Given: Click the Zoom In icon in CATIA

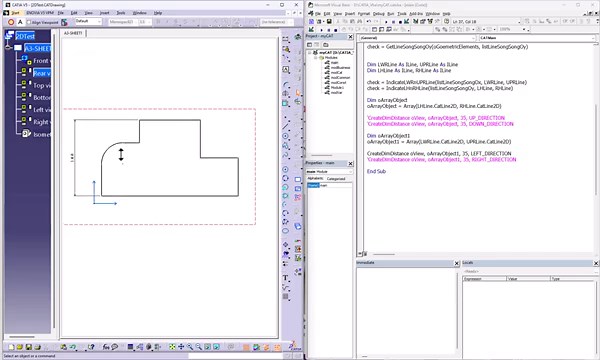Looking at the screenshot, I should pos(190,347).
